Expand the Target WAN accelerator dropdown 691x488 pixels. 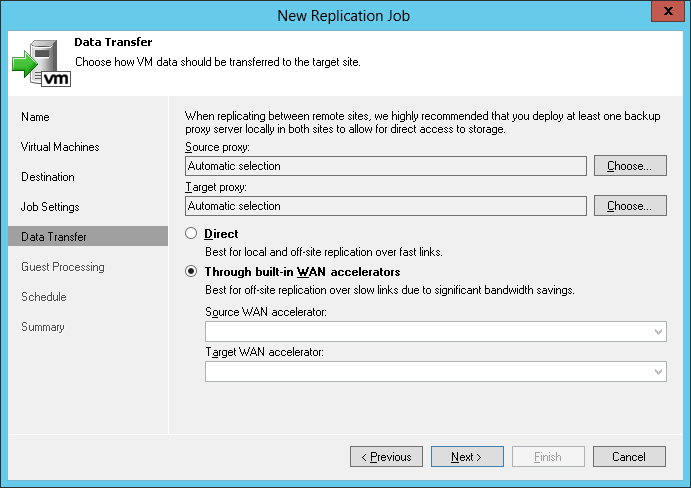tap(436, 372)
